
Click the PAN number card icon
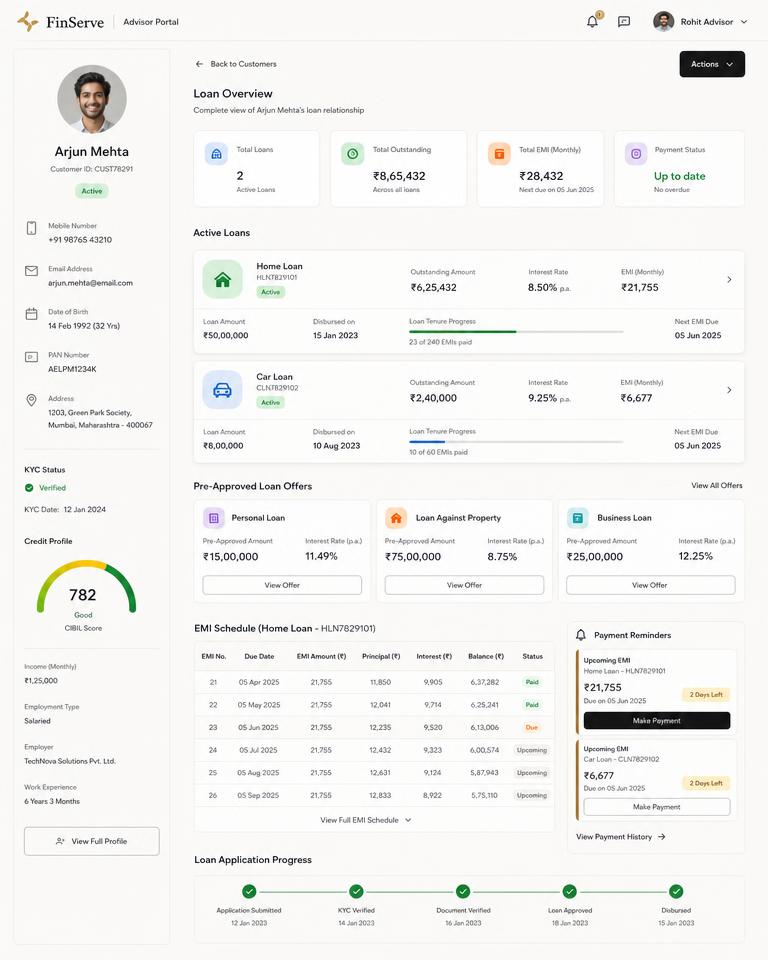(31, 357)
